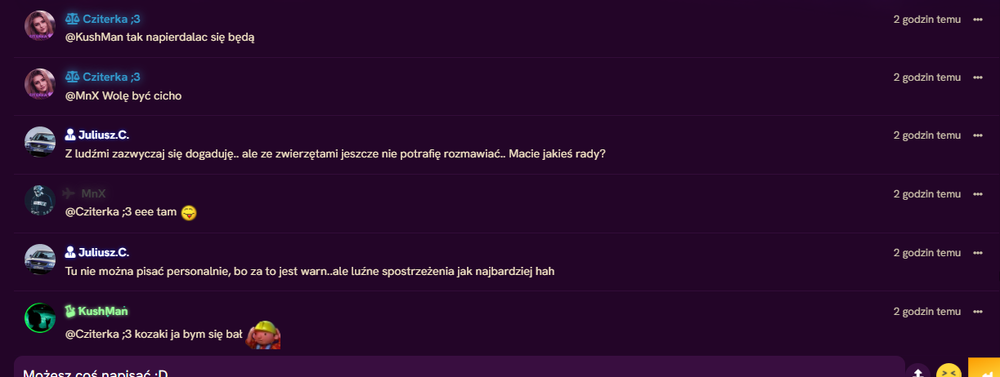Screen dimensions: 1000x377
Task: Click the orange send message button
Action: pyautogui.click(x=984, y=367)
